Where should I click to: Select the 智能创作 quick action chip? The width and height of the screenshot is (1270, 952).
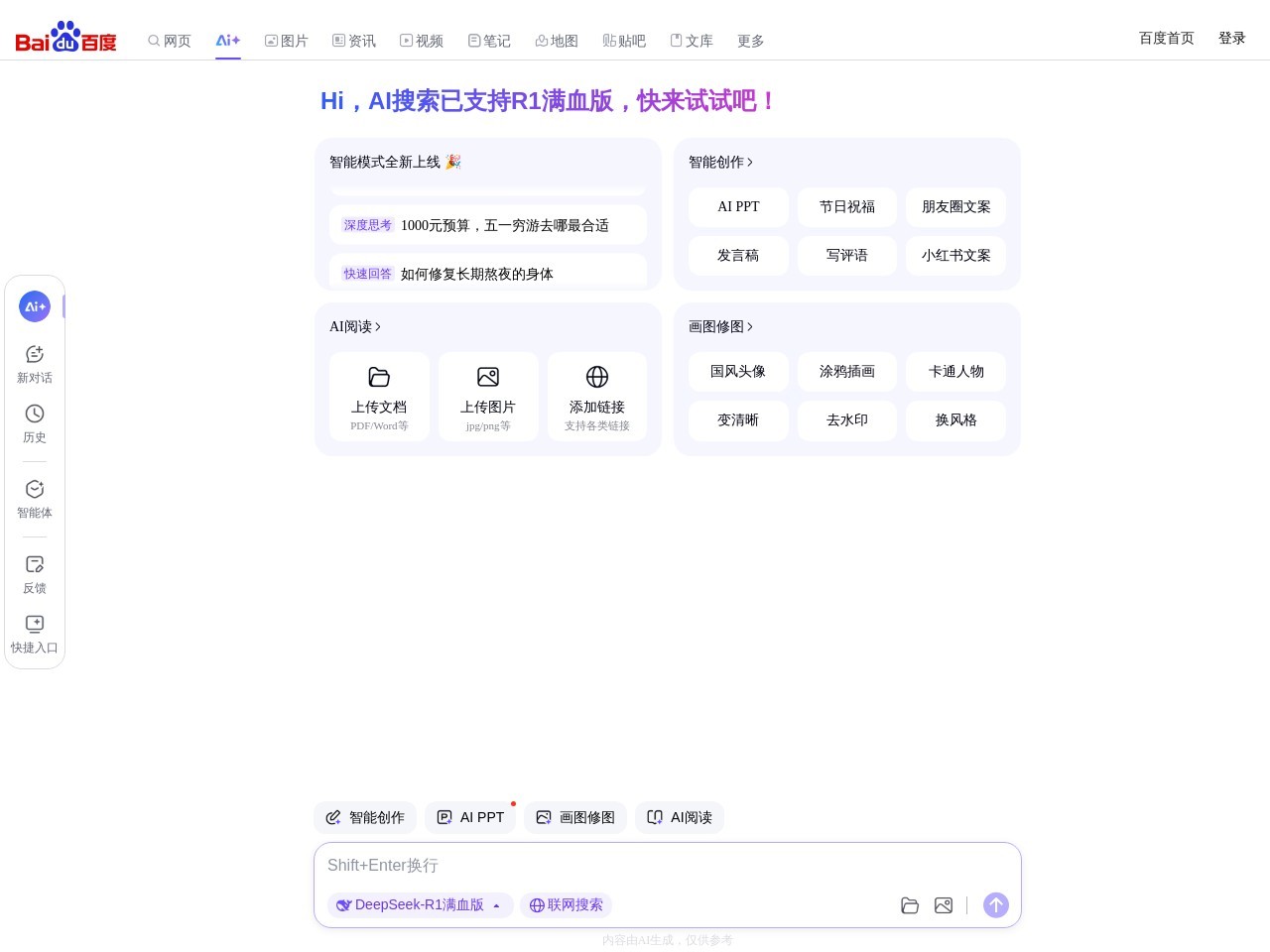365,817
